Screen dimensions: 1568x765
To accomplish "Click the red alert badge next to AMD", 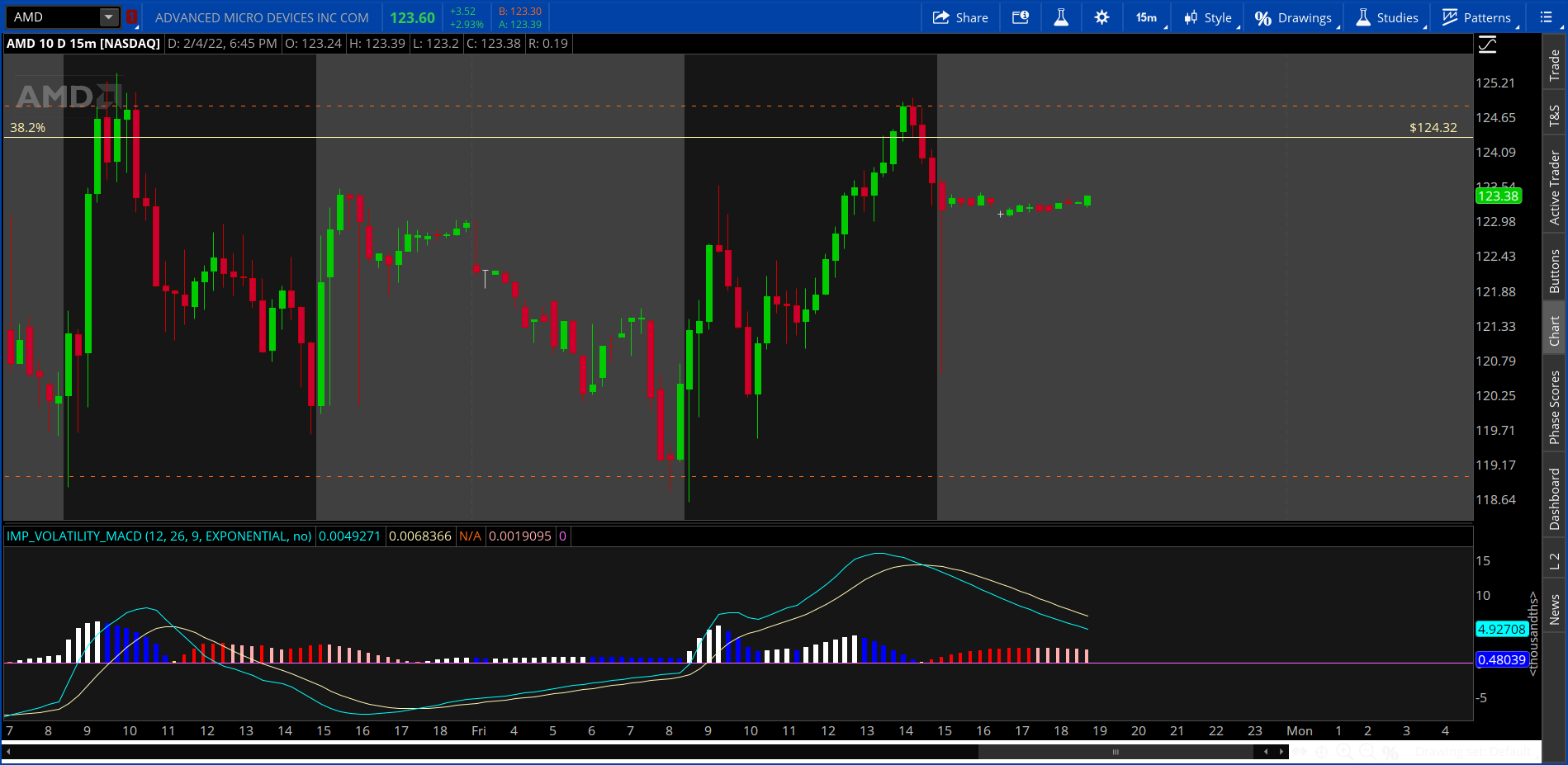I will (x=130, y=17).
